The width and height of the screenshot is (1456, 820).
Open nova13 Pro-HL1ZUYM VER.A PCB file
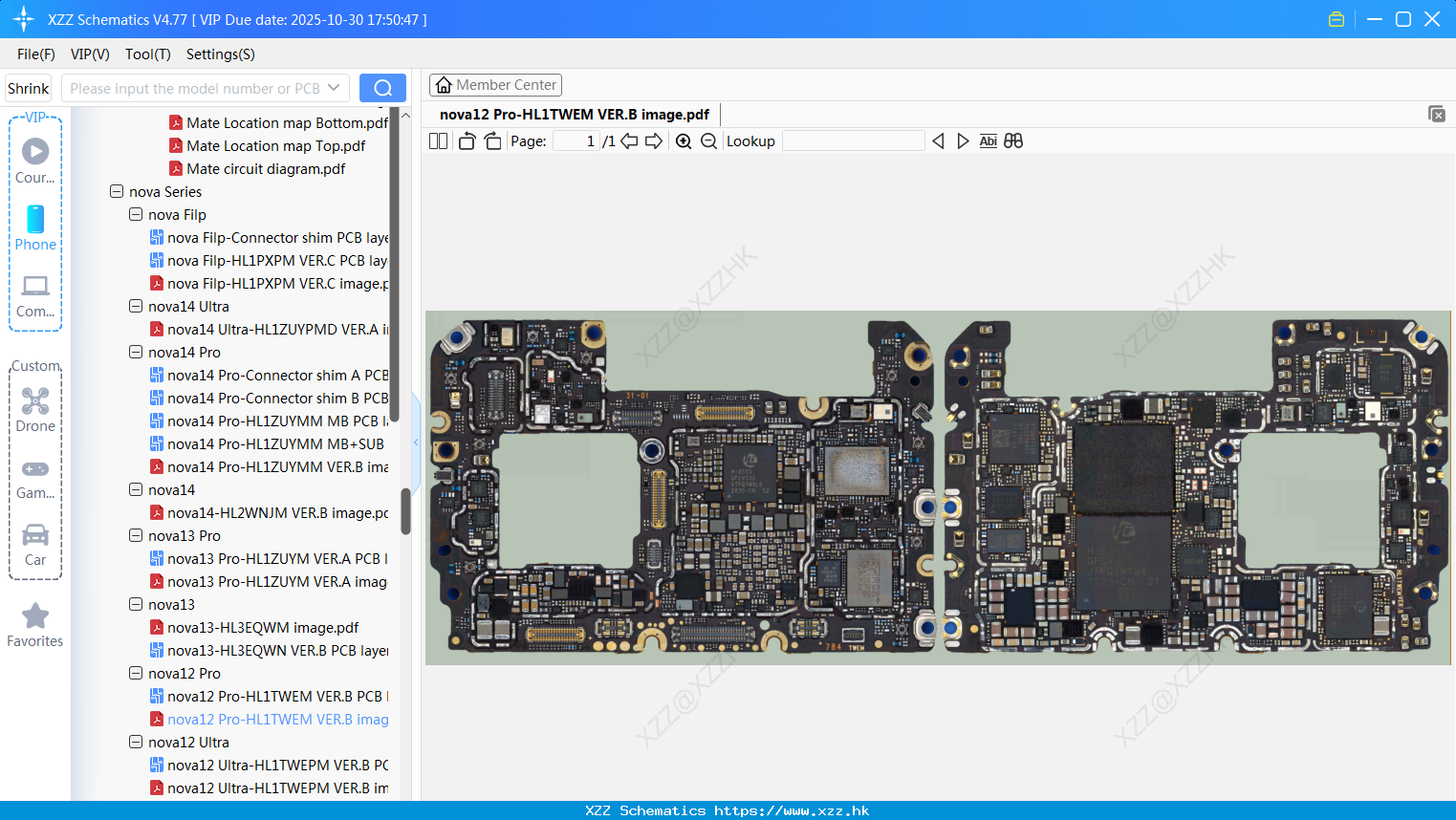pyautogui.click(x=269, y=558)
